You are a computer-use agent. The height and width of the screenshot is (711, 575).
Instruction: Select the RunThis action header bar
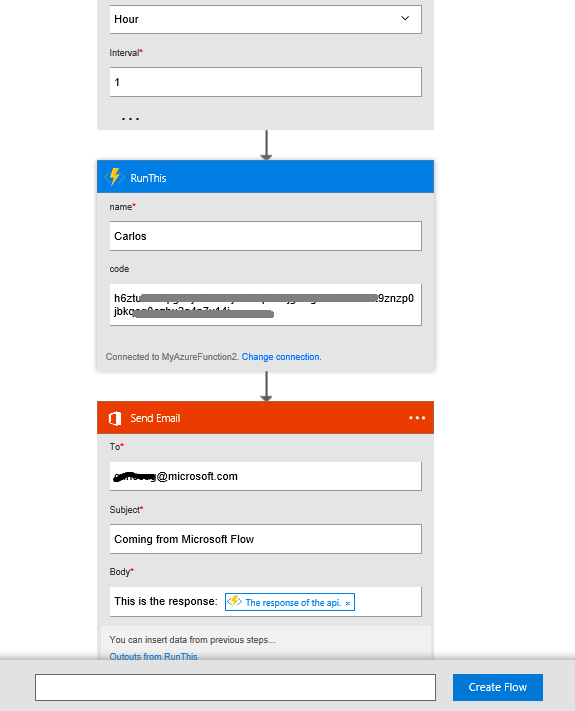[265, 176]
